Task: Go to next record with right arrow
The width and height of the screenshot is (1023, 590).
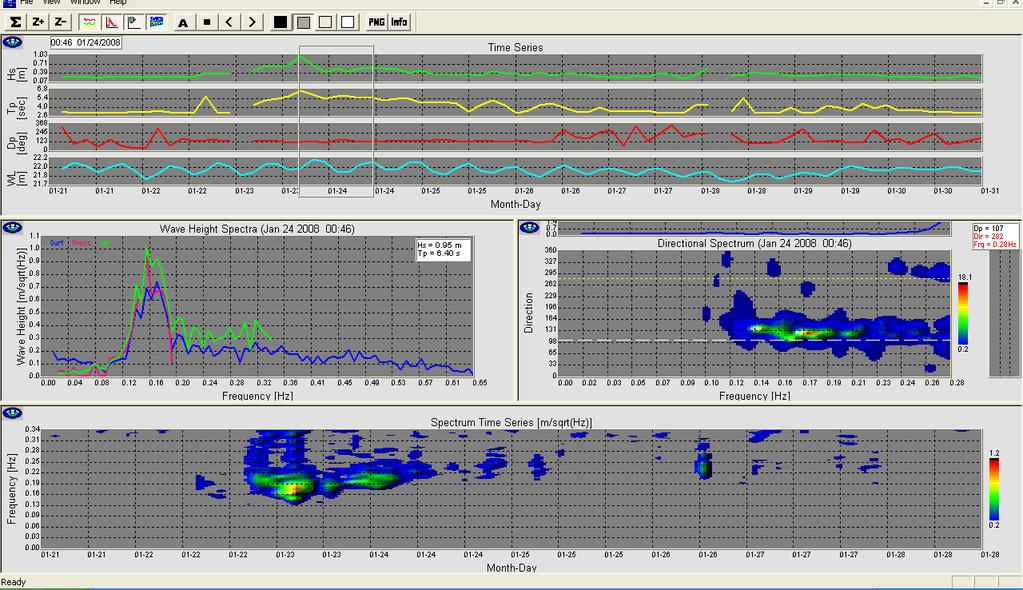Action: pyautogui.click(x=252, y=22)
